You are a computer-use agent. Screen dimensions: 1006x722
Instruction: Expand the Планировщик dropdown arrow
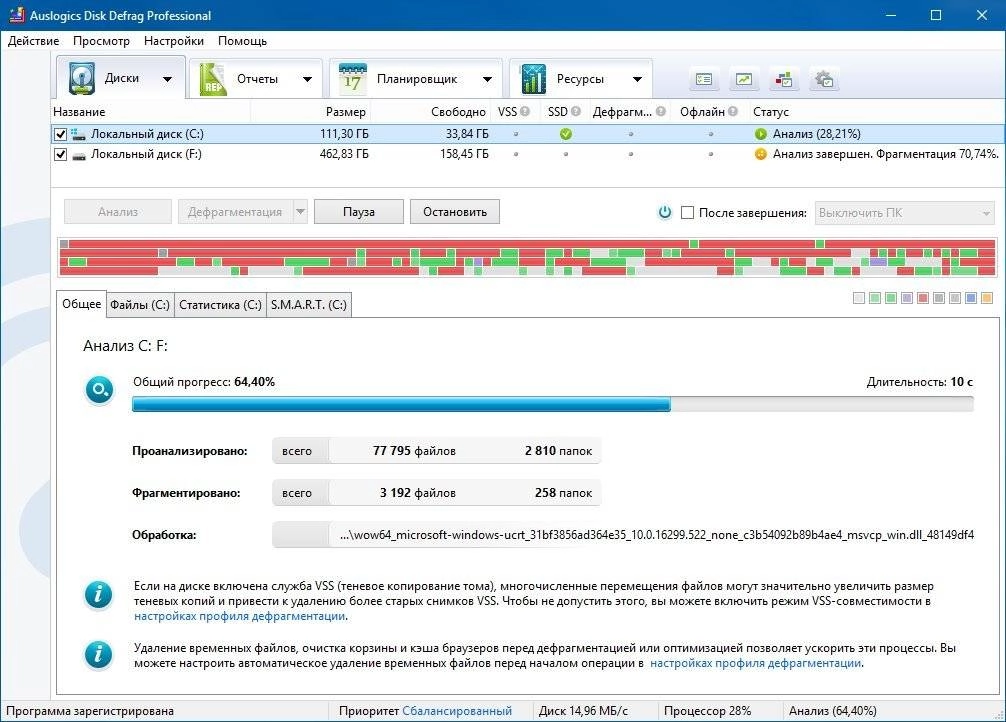488,80
